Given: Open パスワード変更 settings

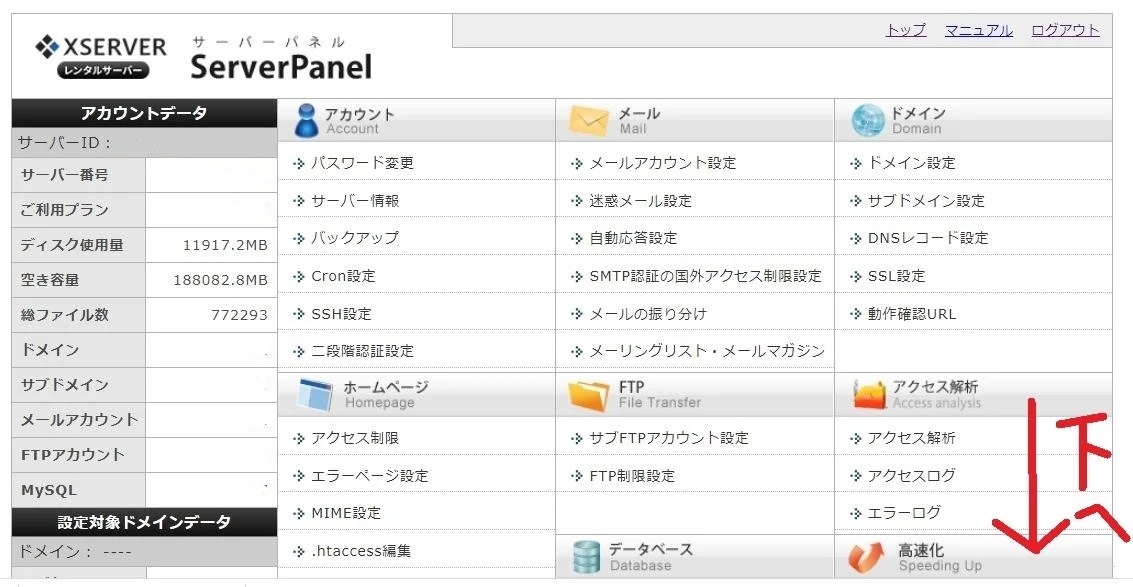Looking at the screenshot, I should point(362,163).
